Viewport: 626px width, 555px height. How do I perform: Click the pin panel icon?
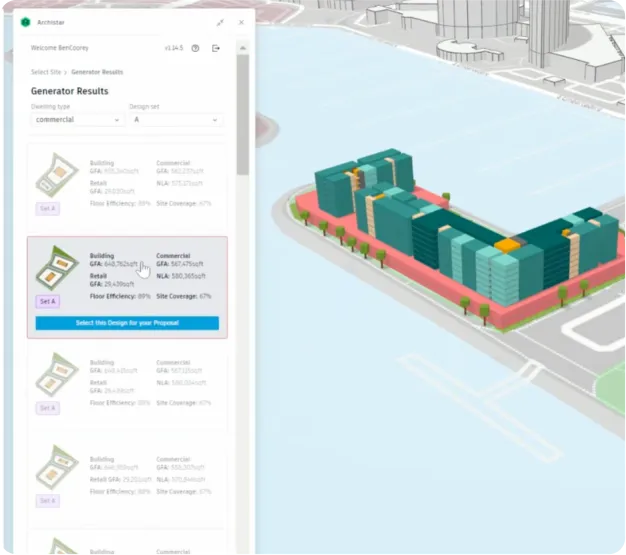[220, 23]
